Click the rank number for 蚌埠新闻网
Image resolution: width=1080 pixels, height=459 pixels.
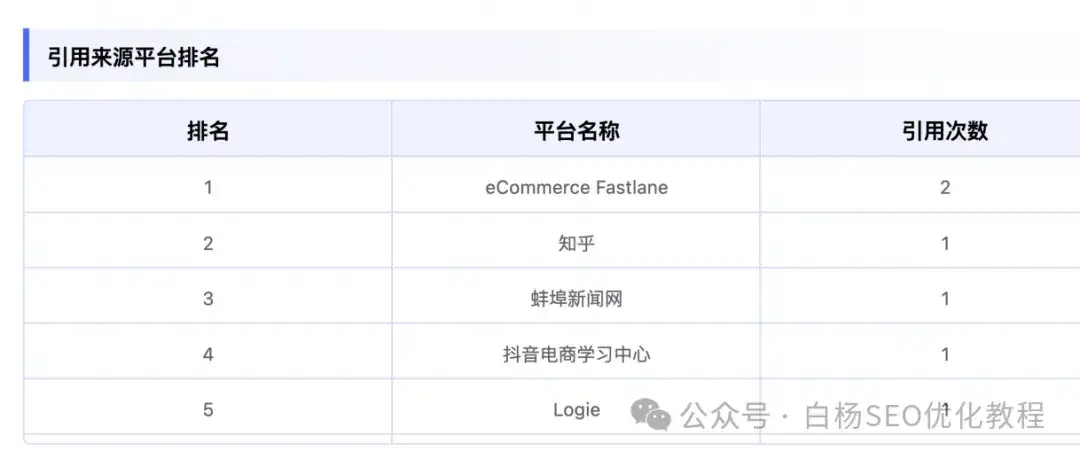pyautogui.click(x=208, y=298)
